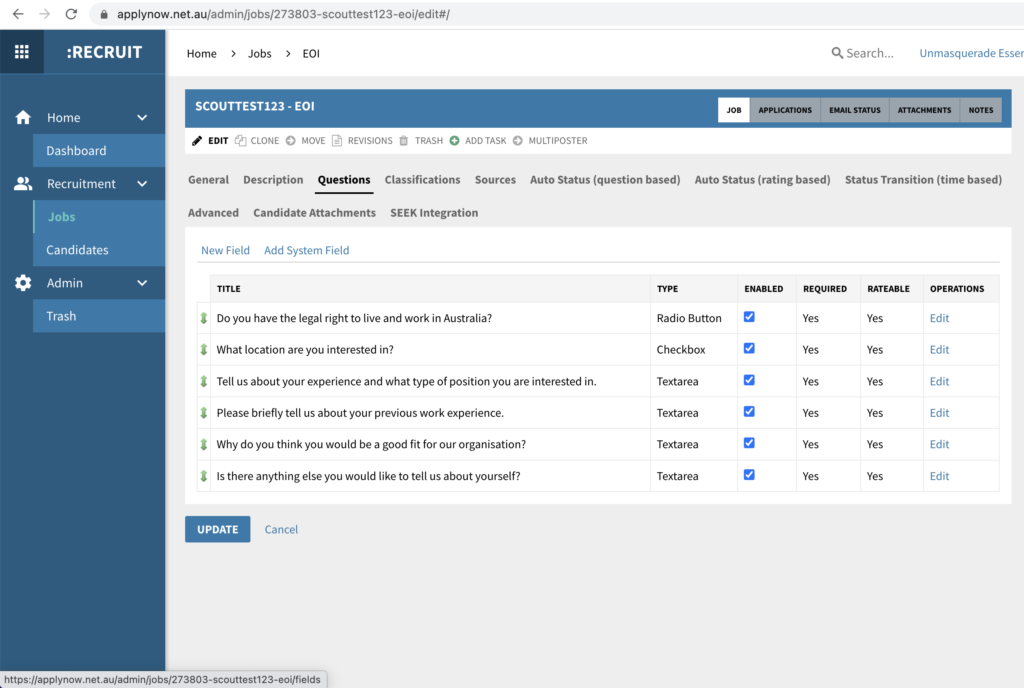Click the Cancel link
Viewport: 1024px width, 688px height.
click(x=281, y=529)
